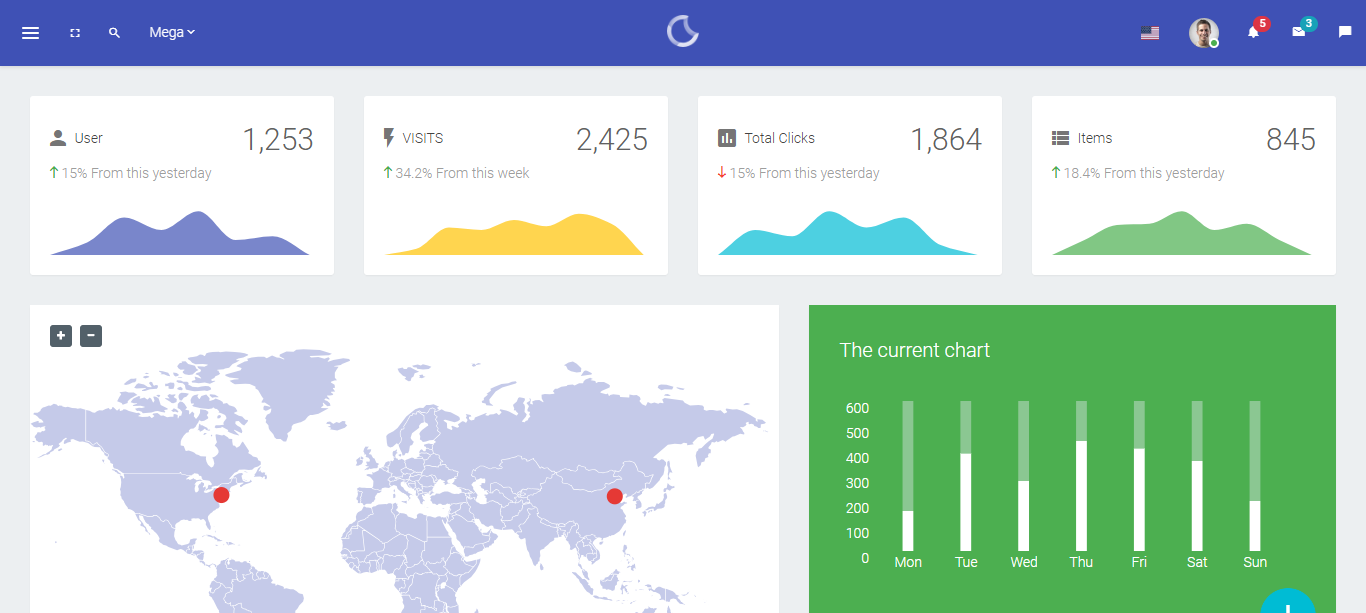Image resolution: width=1366 pixels, height=613 pixels.
Task: Expand the Mega dropdown menu
Action: pos(171,32)
